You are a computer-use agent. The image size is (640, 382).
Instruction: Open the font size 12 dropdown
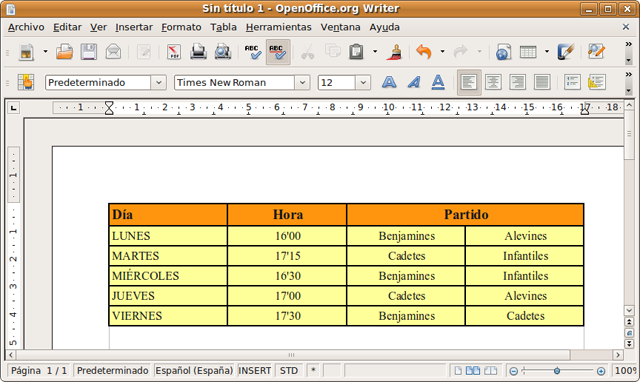tap(363, 82)
